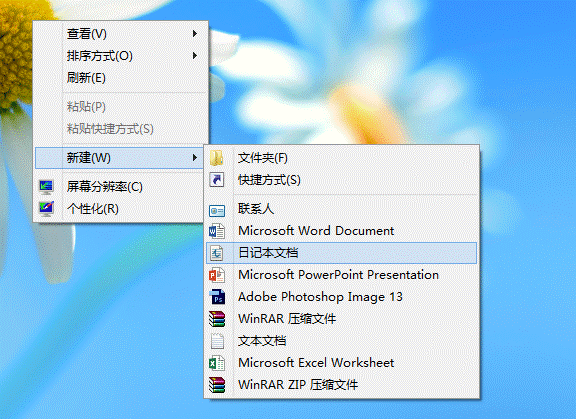Create a new WinRAR ZIP 压缩文件
Viewport: 576px width, 419px height.
[342, 385]
